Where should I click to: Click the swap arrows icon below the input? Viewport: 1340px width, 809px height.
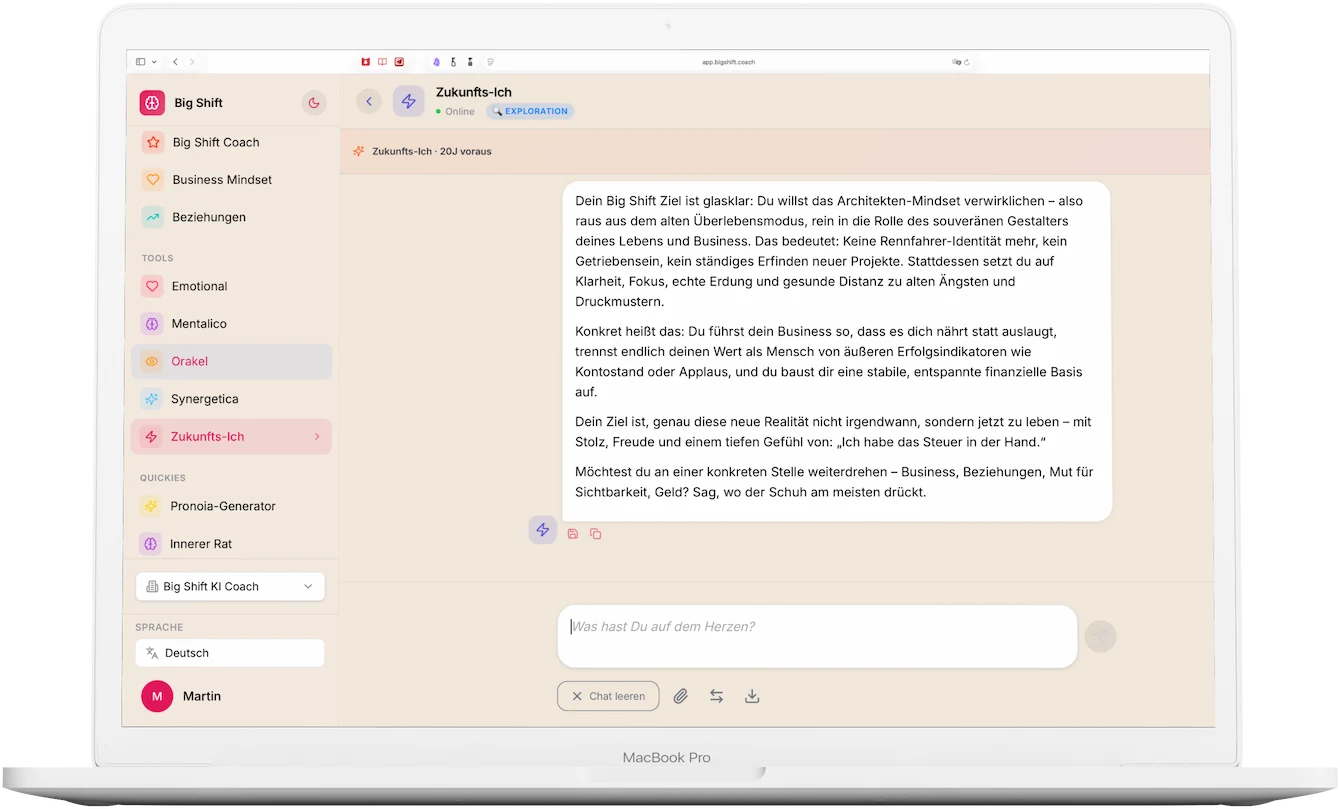716,696
